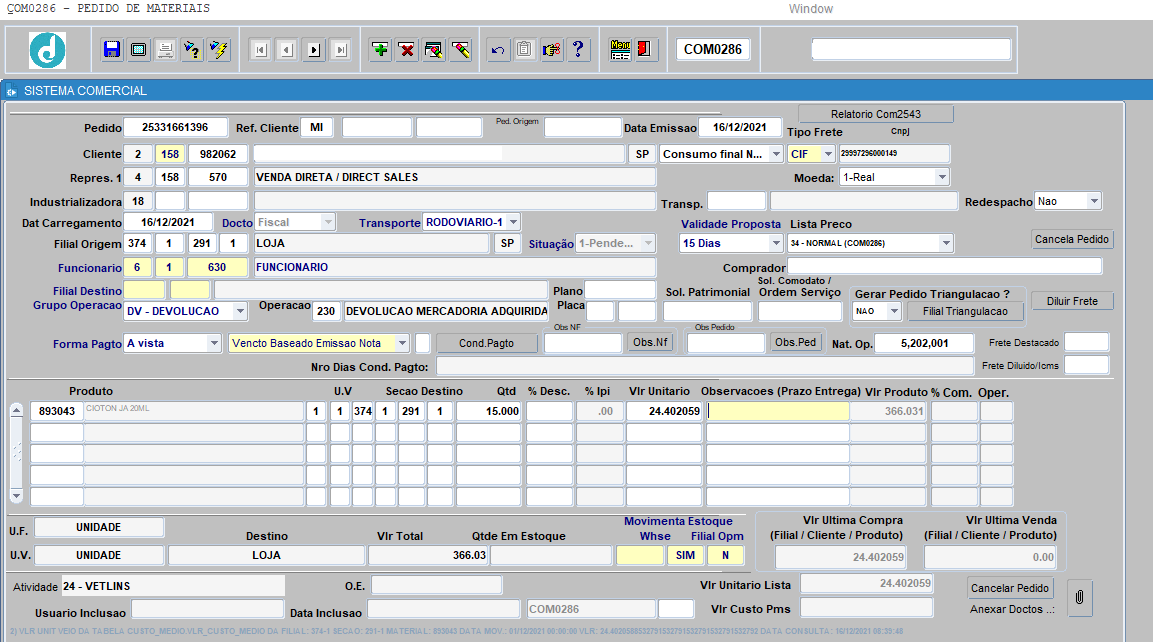Screen dimensions: 1153x642
Task: Go to last record arrow icon
Action: [340, 50]
